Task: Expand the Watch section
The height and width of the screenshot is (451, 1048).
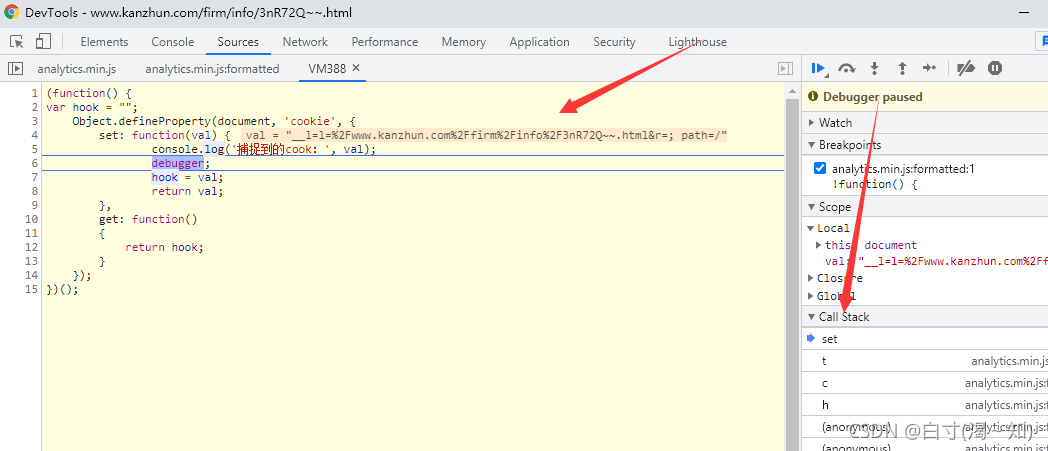Action: pos(812,123)
